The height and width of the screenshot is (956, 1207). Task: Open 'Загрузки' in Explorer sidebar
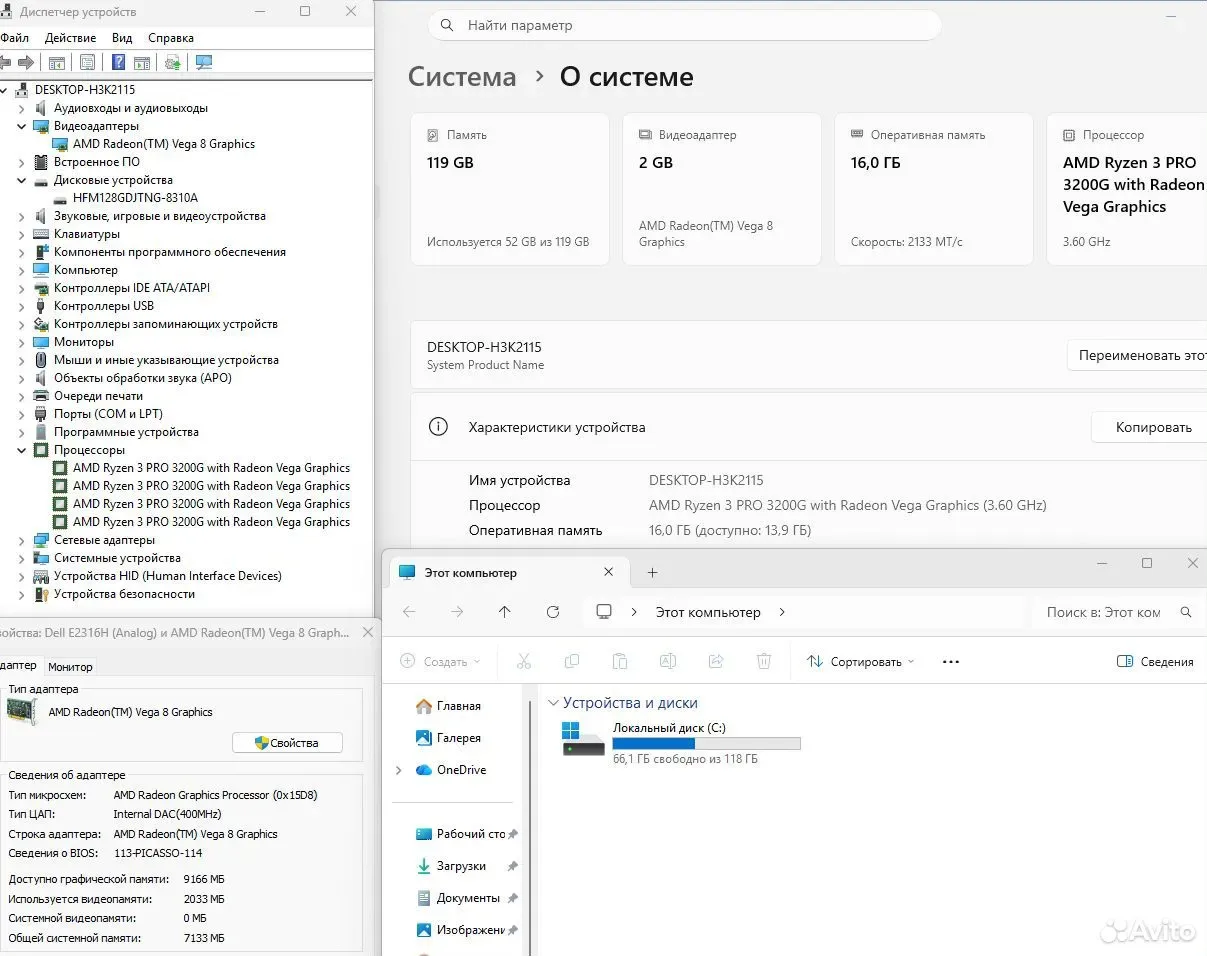point(451,866)
